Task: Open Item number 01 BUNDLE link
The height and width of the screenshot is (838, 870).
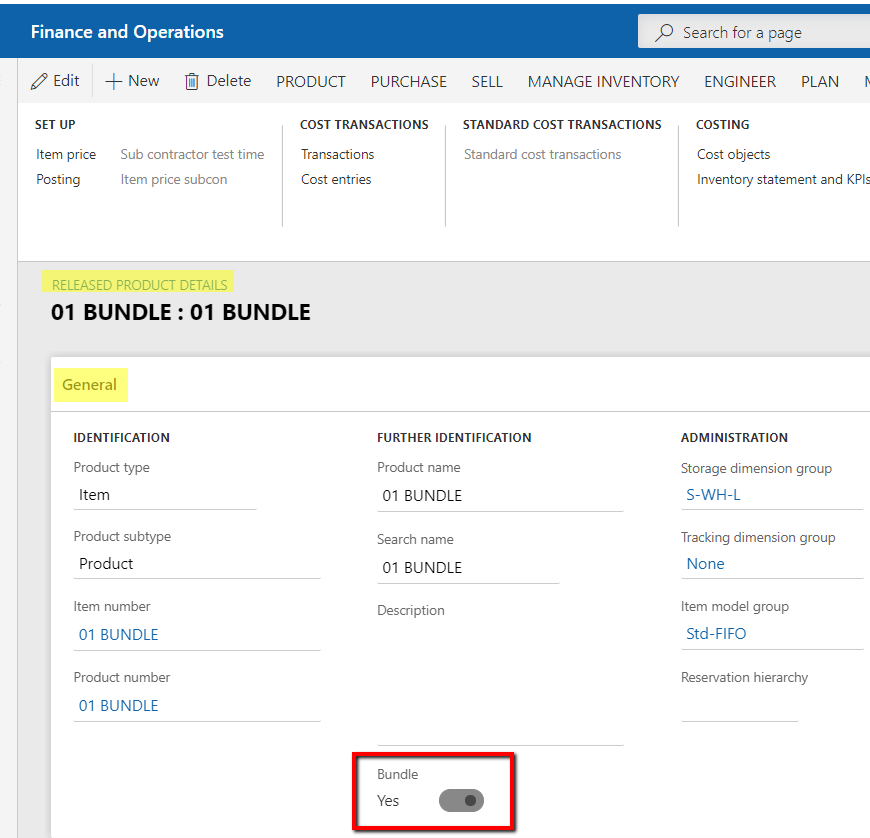Action: [118, 634]
